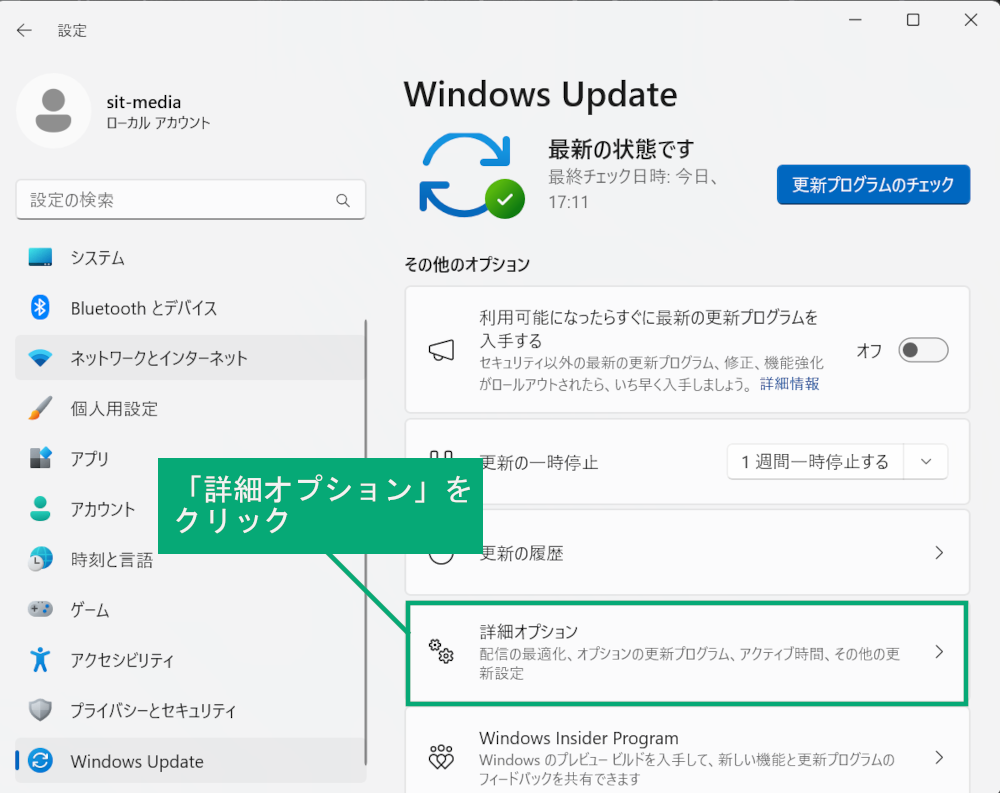Click 1 週間一時停止する button
The height and width of the screenshot is (793, 1000).
point(815,461)
